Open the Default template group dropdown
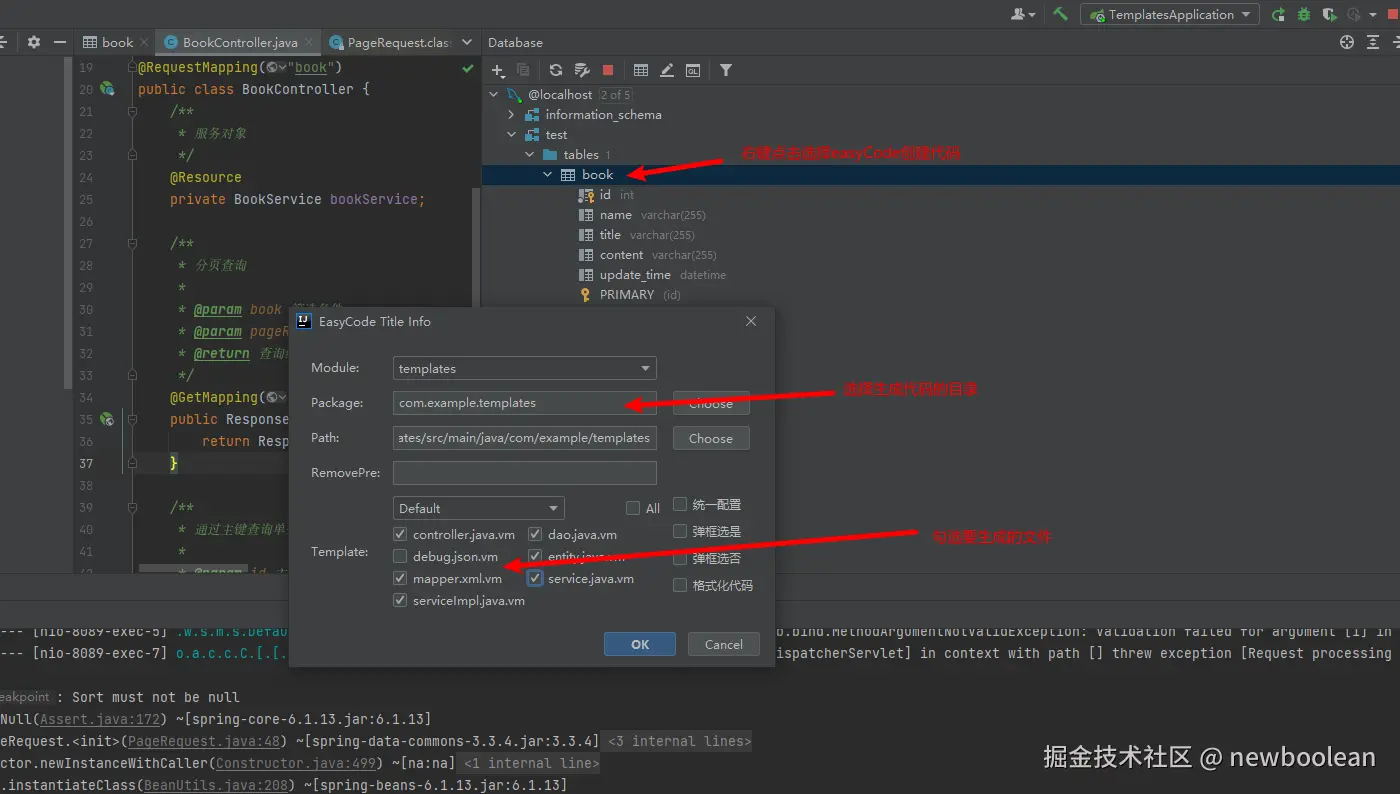Screen dimensions: 1400x794 pyautogui.click(x=479, y=508)
